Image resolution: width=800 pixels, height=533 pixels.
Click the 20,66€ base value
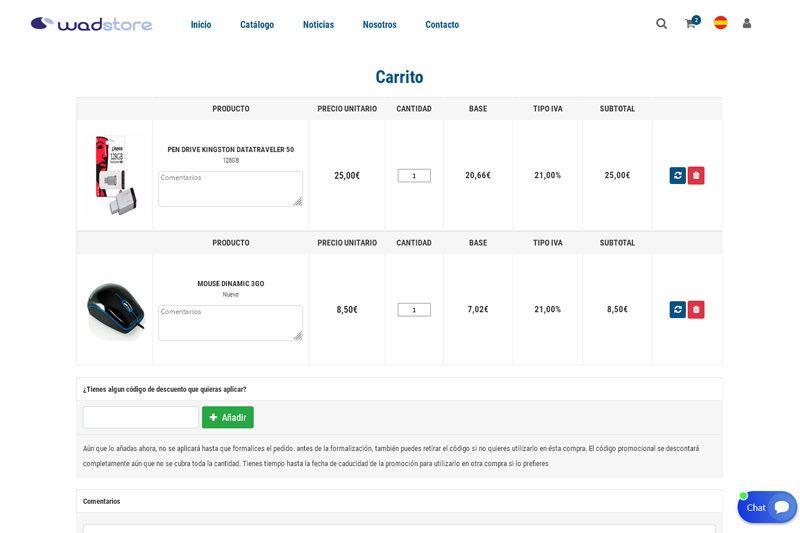coord(478,175)
